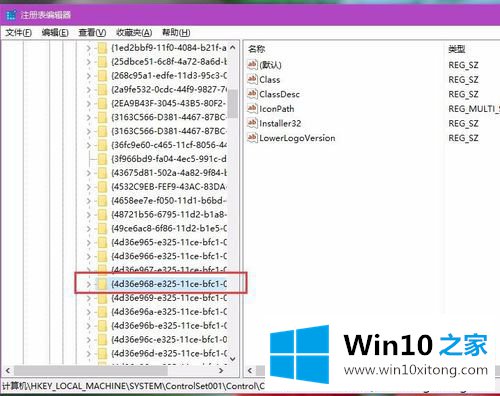The width and height of the screenshot is (500, 396).
Task: Expand the {4d36e968-e325-11ce-bfc1 key
Action: point(88,284)
